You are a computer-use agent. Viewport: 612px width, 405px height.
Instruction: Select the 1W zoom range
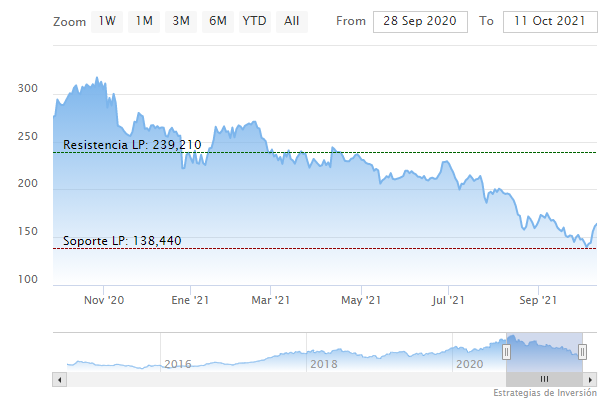[x=107, y=20]
